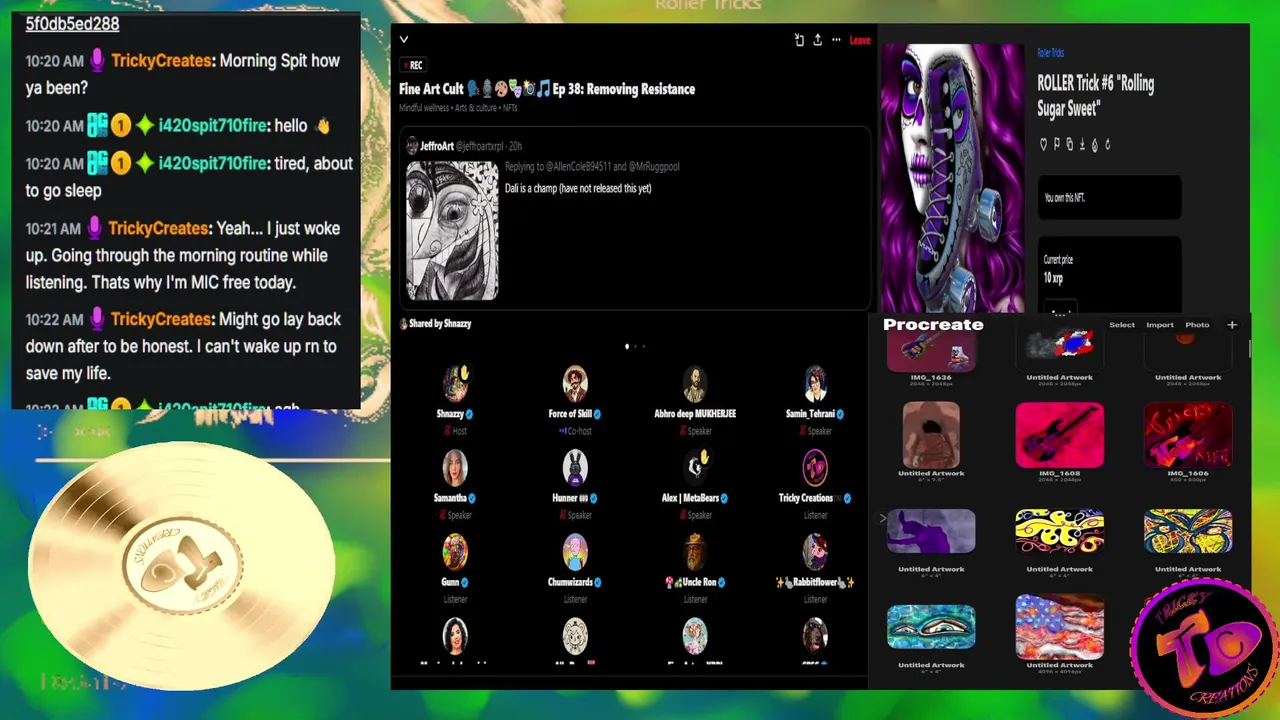Viewport: 1280px width, 720px height.
Task: Click the REC recording badge
Action: tap(412, 65)
